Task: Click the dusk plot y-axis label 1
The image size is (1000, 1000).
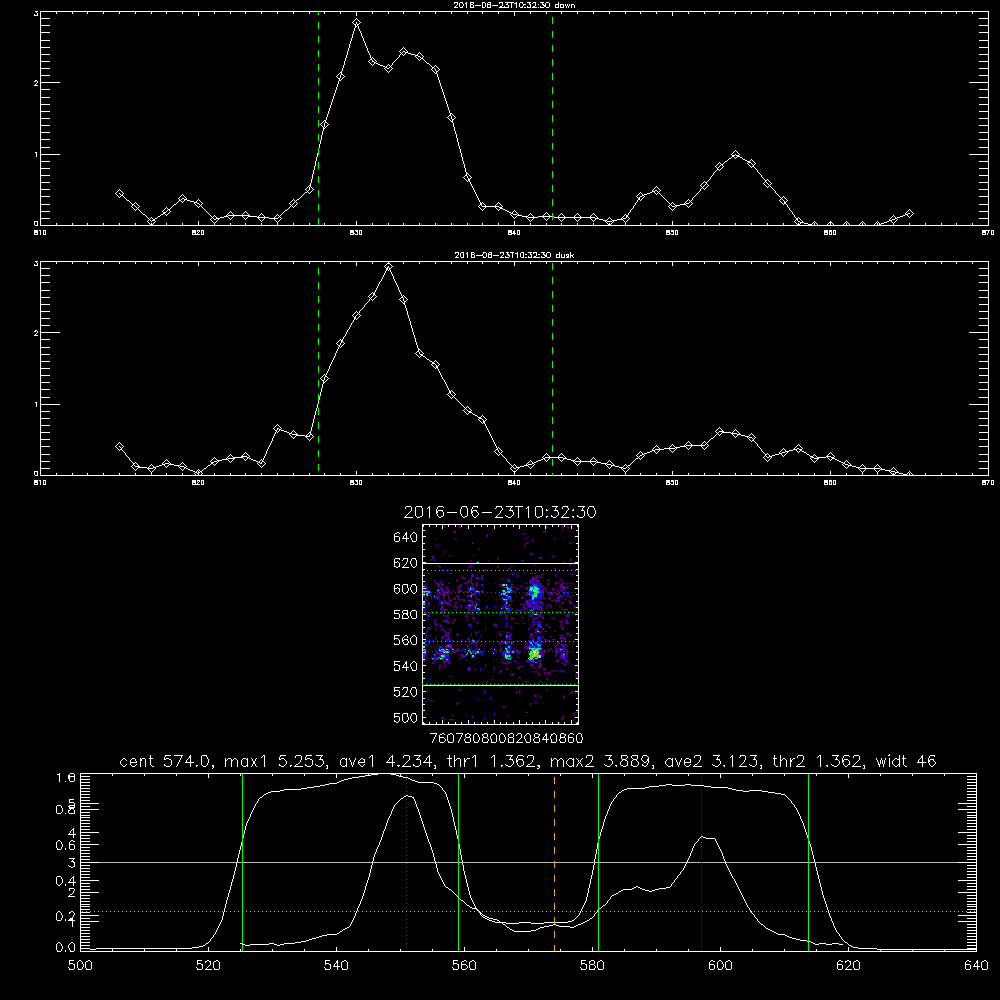Action: 36,404
